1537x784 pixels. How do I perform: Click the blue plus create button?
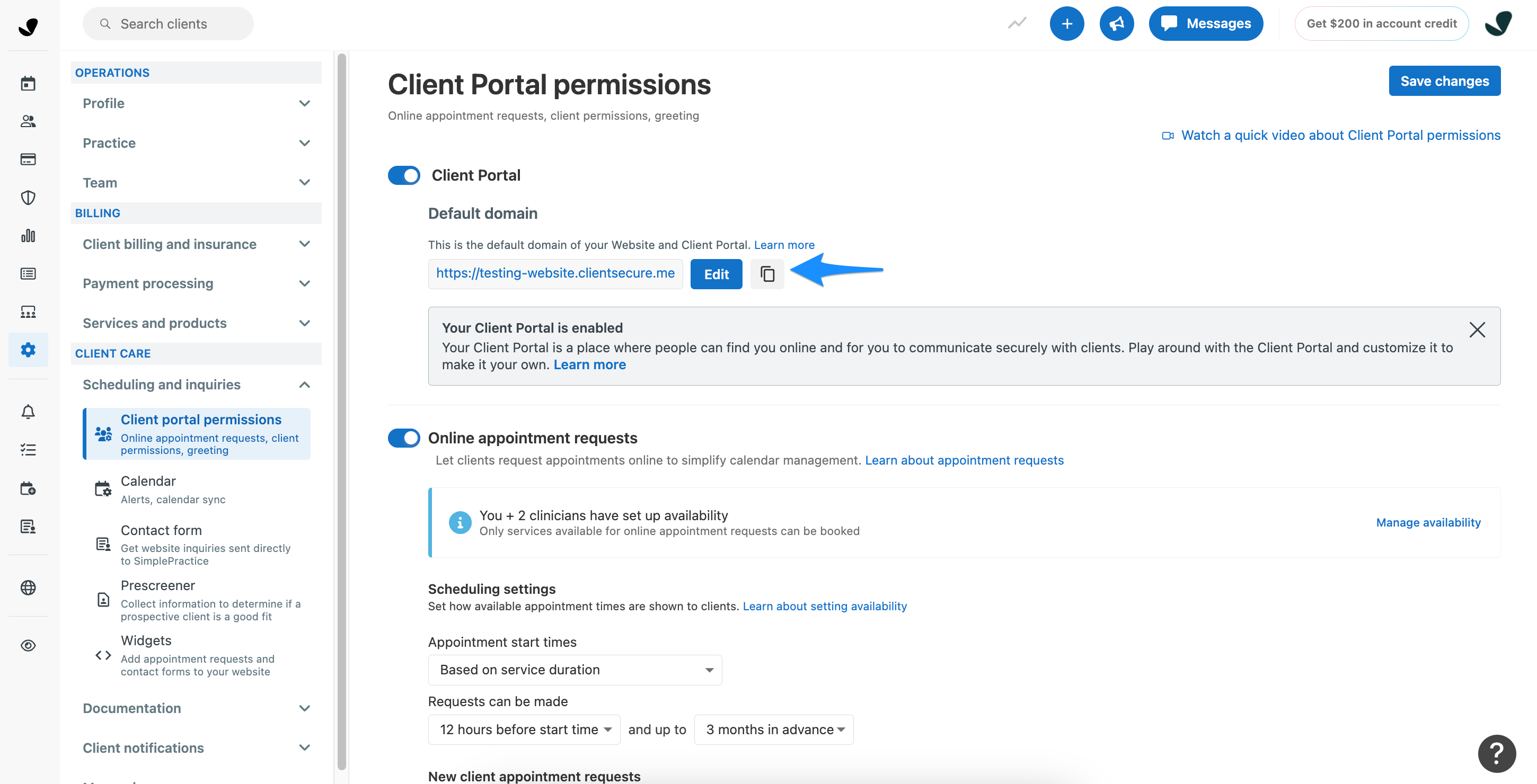pos(1067,24)
